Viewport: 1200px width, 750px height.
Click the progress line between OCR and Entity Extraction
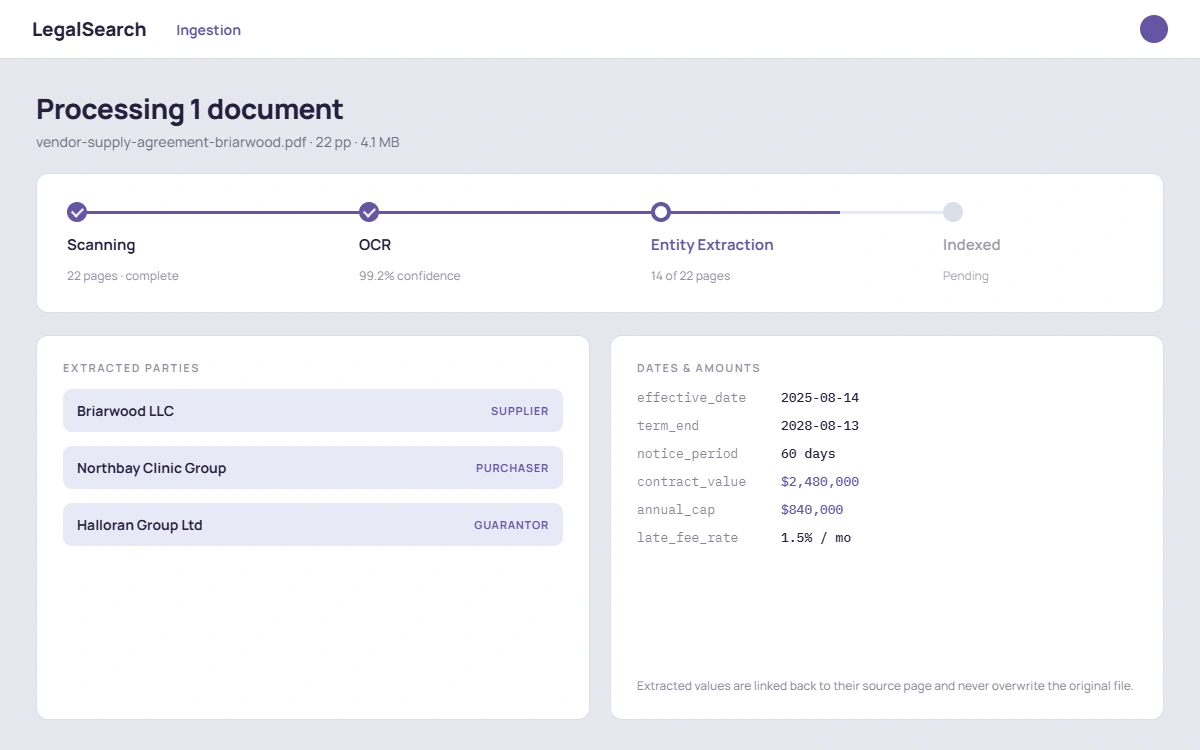tap(515, 212)
